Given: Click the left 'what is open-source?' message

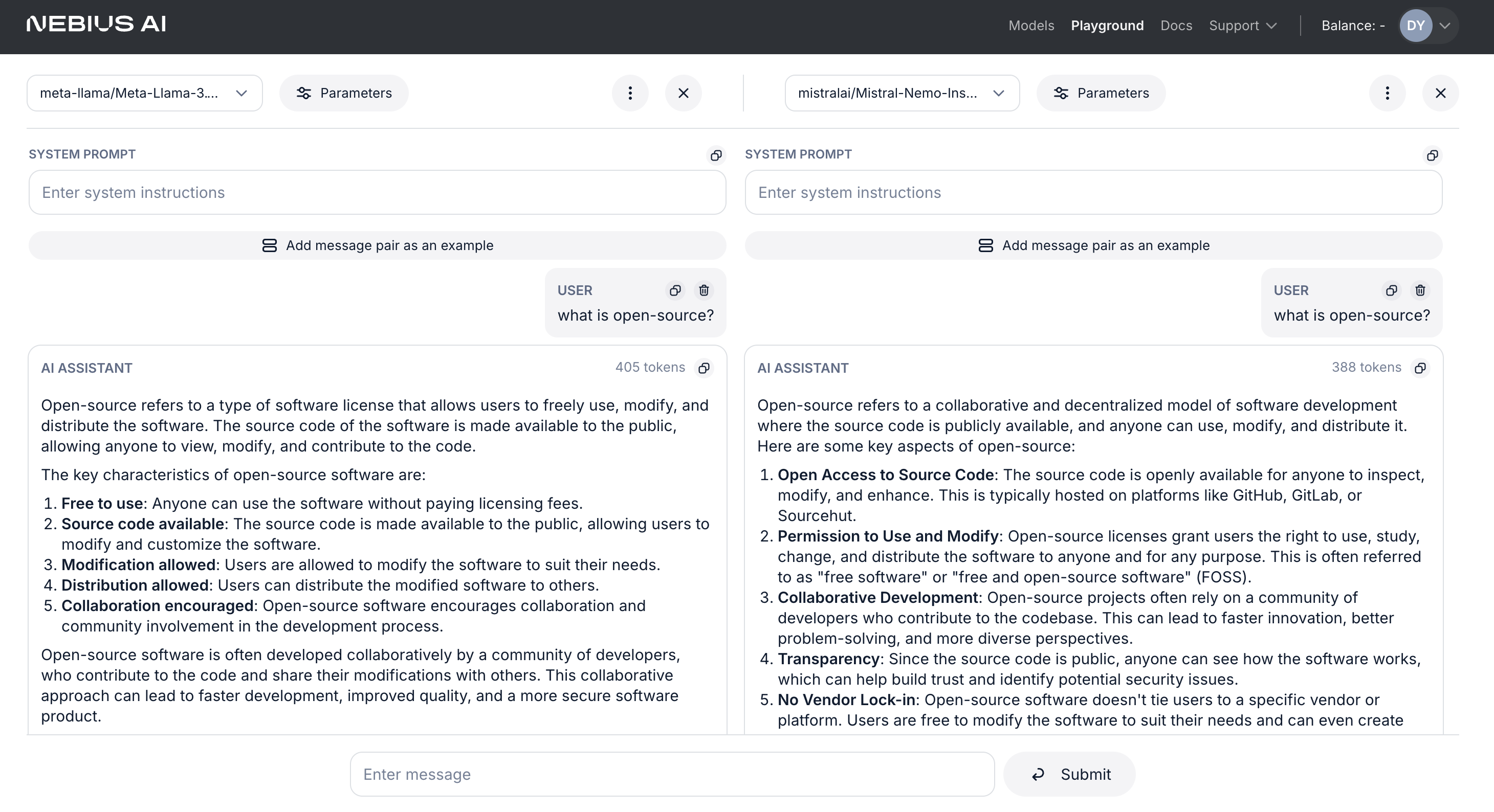Looking at the screenshot, I should pyautogui.click(x=635, y=315).
